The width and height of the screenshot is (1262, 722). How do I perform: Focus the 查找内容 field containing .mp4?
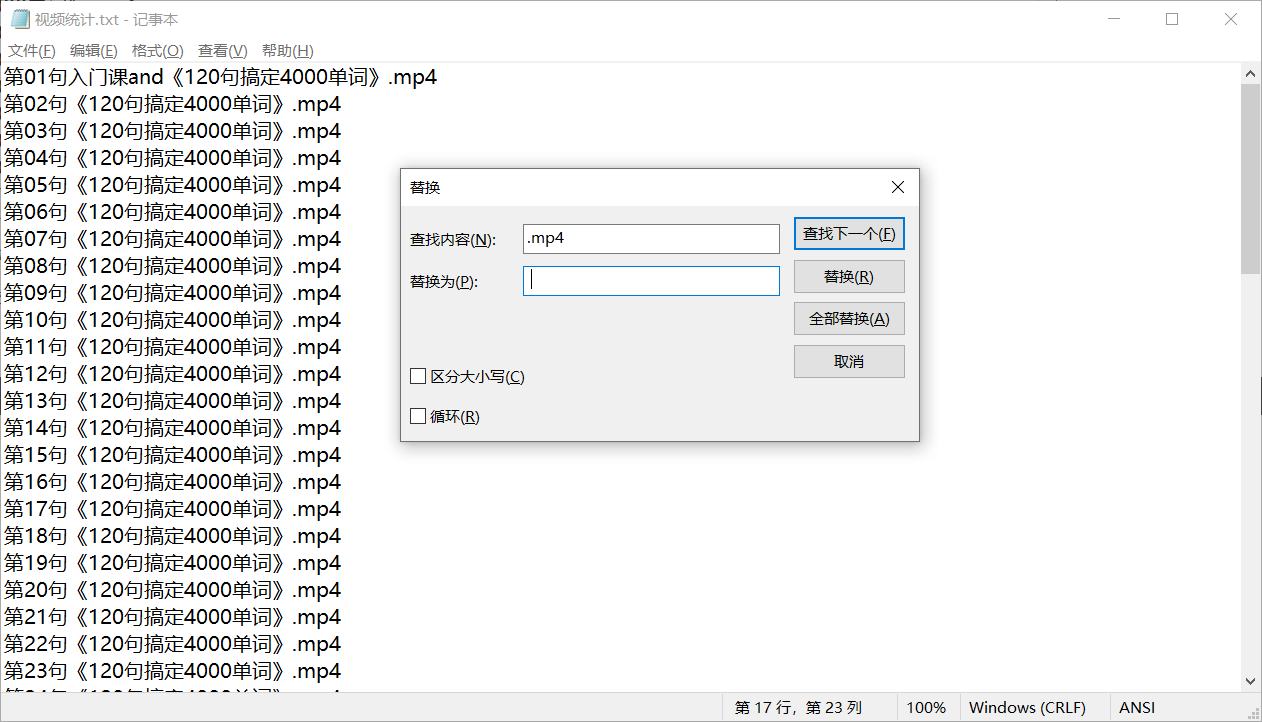click(x=651, y=239)
